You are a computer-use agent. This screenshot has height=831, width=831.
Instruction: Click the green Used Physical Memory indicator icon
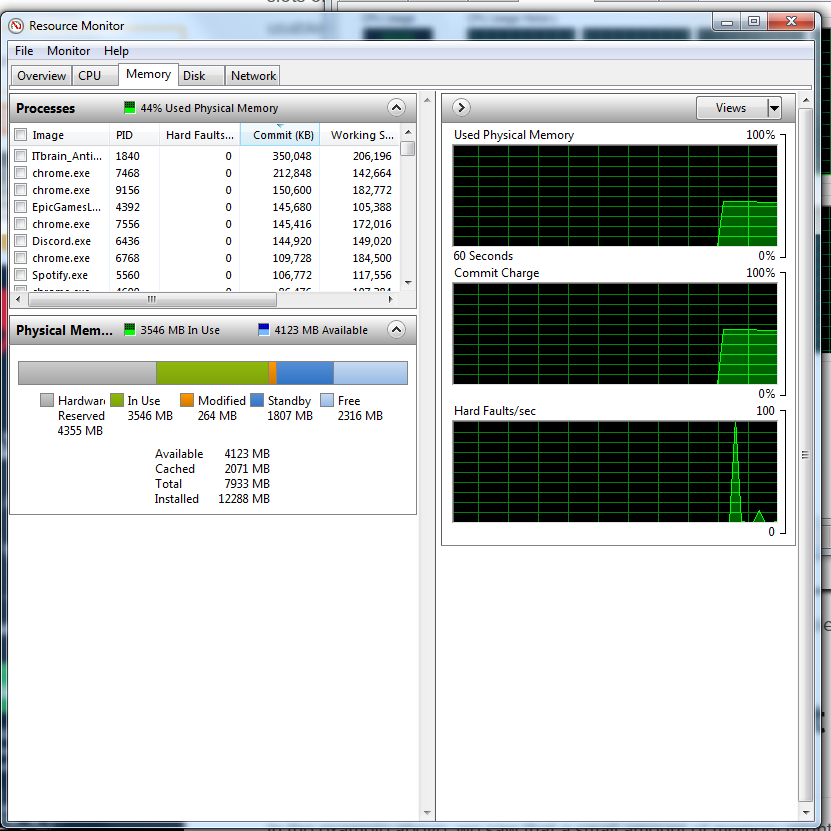tap(129, 108)
